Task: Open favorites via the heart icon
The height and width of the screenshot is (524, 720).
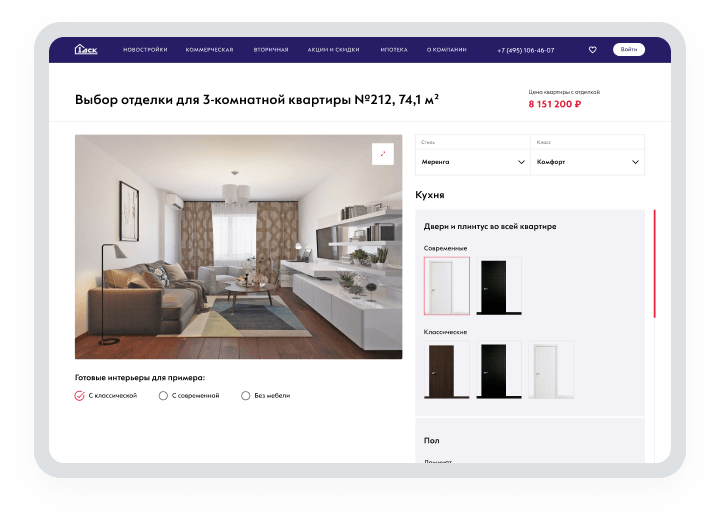Action: (592, 49)
